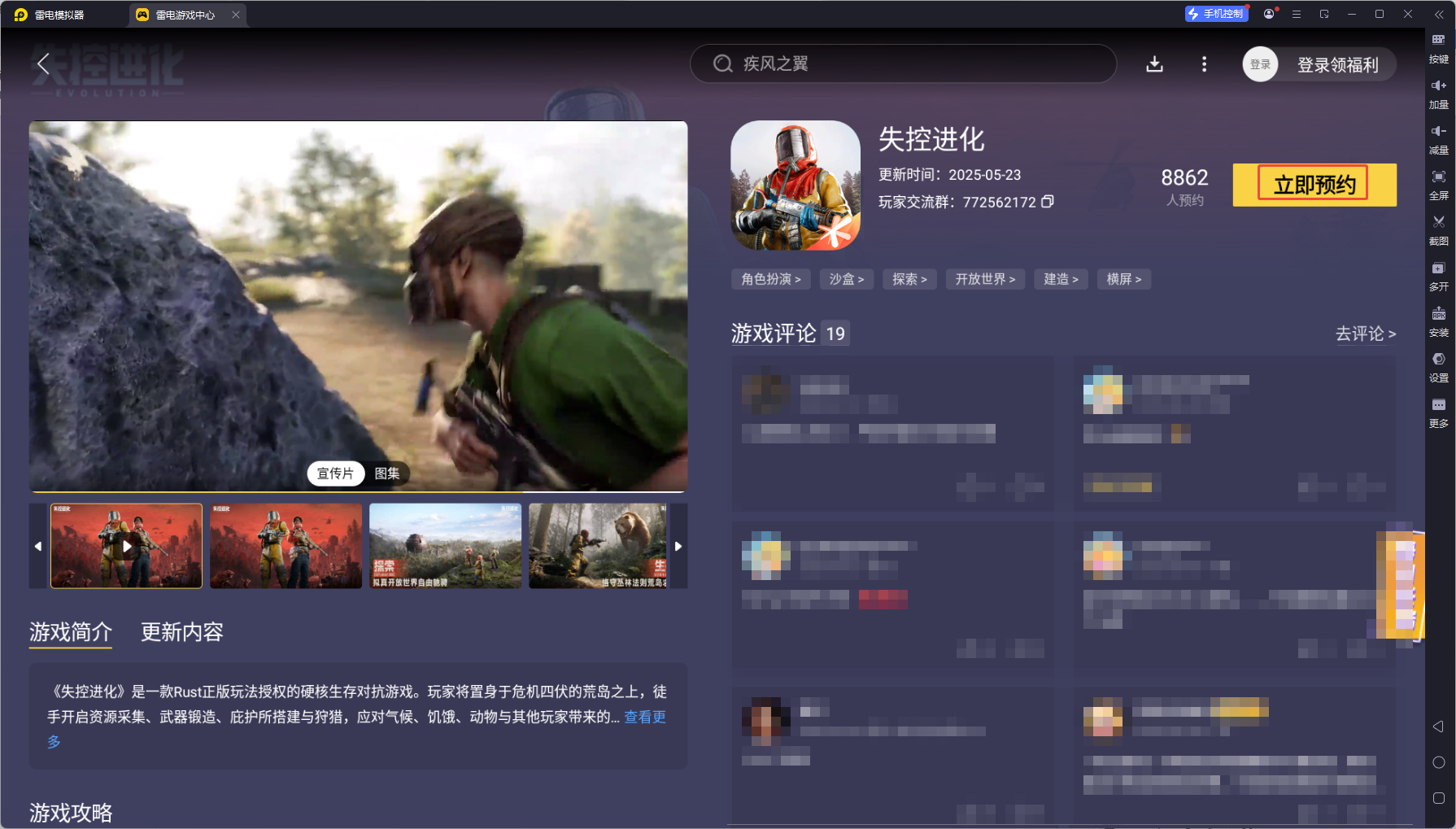Show next thumbnails with right arrow
1456x829 pixels.
[678, 546]
